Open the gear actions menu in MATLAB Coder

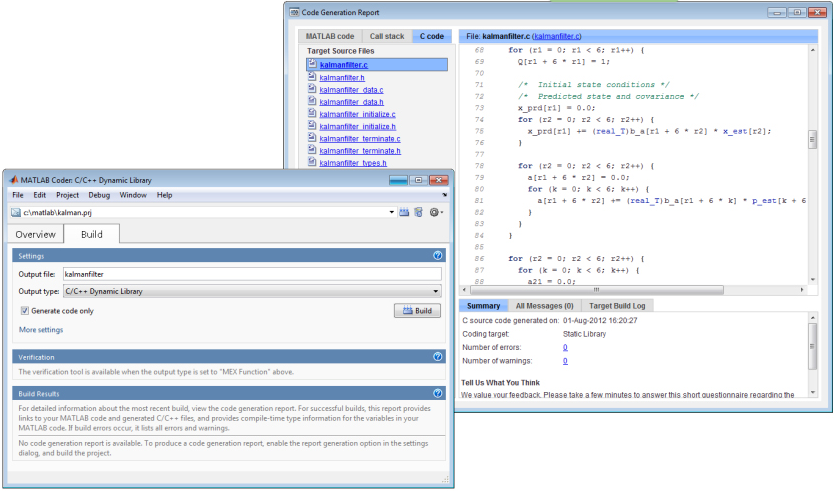tap(436, 212)
